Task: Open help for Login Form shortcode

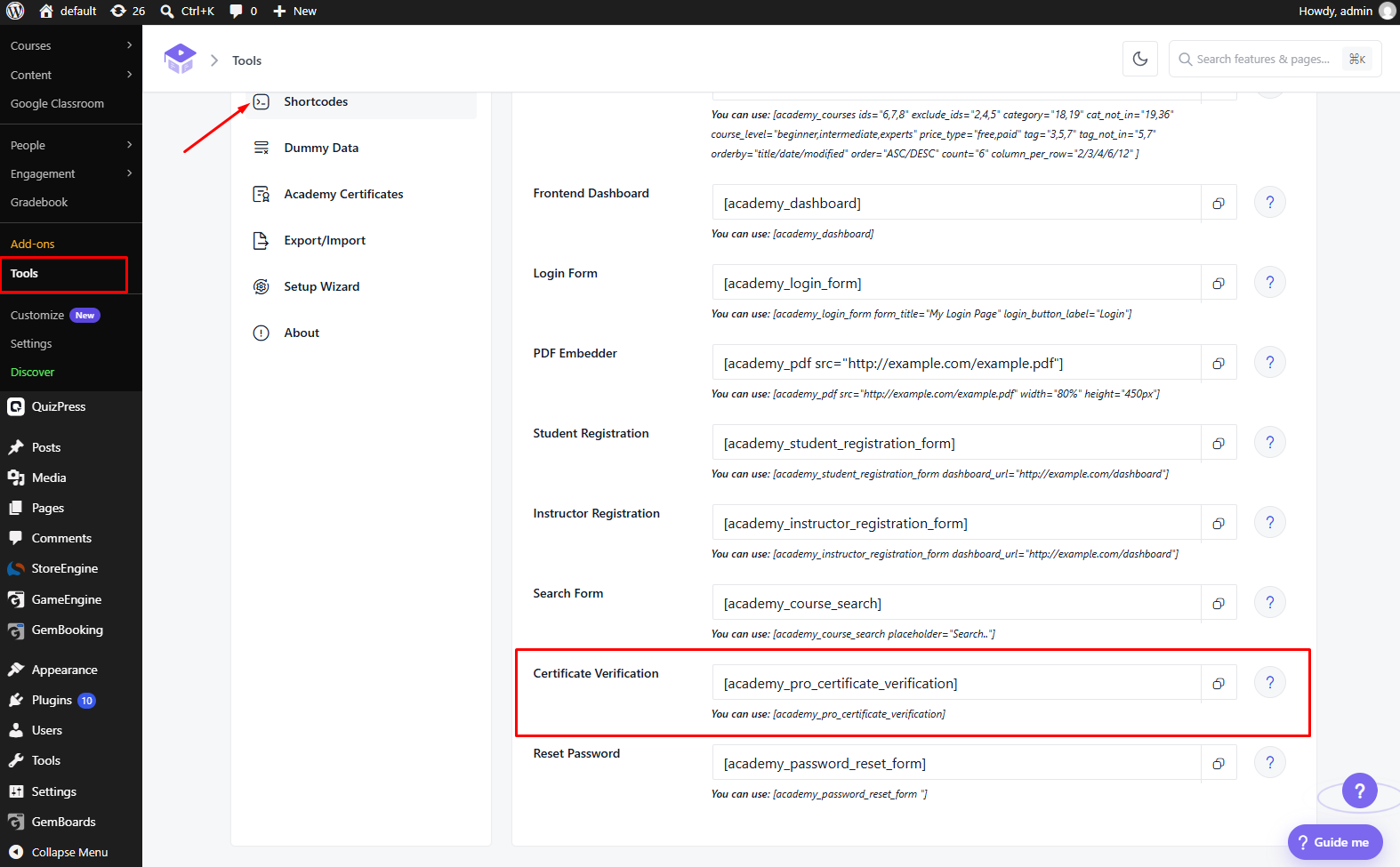Action: [1270, 283]
